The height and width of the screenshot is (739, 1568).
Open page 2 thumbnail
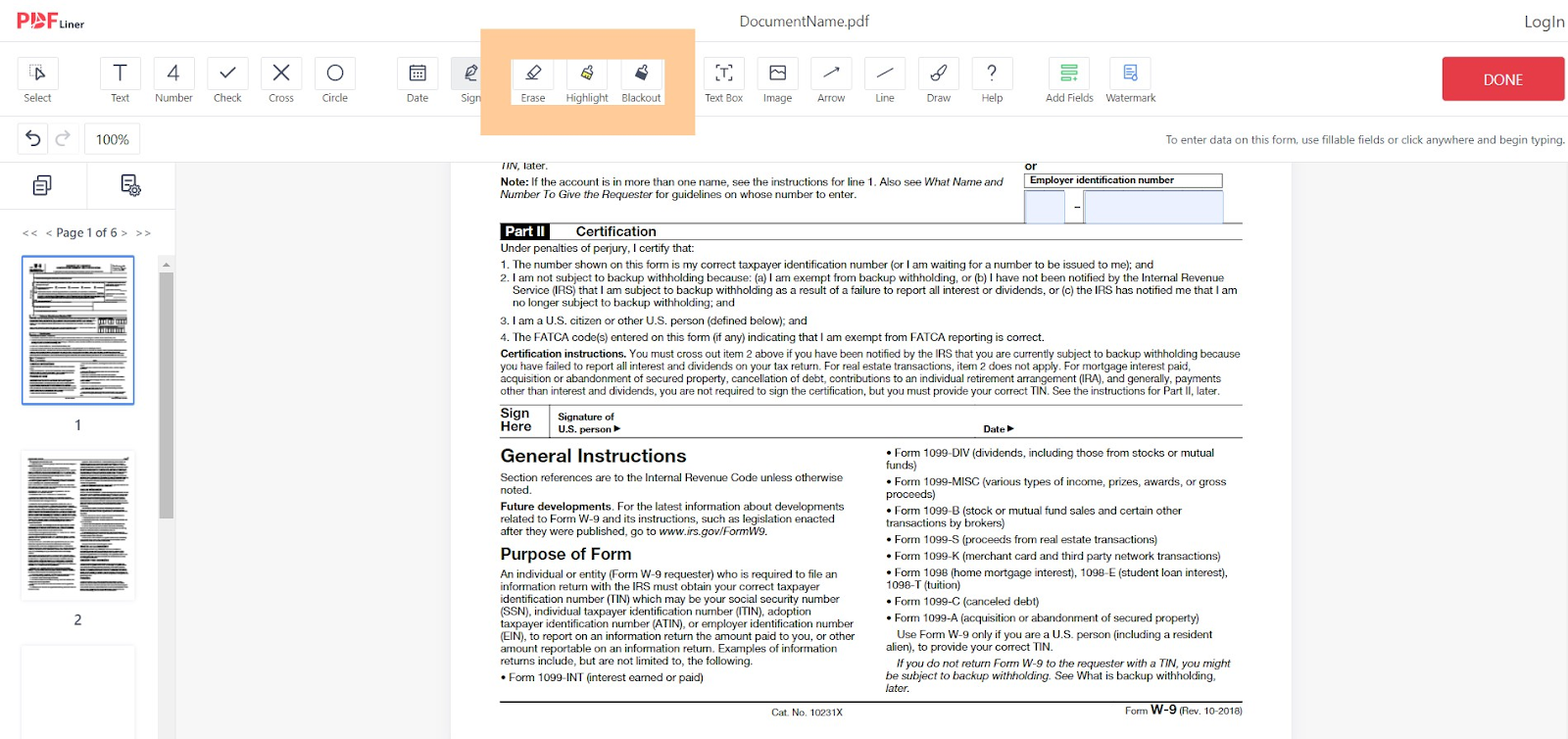78,525
